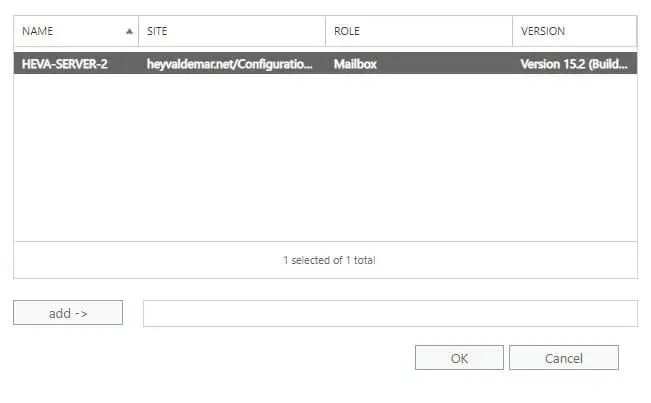Screen dimensions: 651x403
Task: Click the NAME column sort arrow
Action: [x=130, y=31]
